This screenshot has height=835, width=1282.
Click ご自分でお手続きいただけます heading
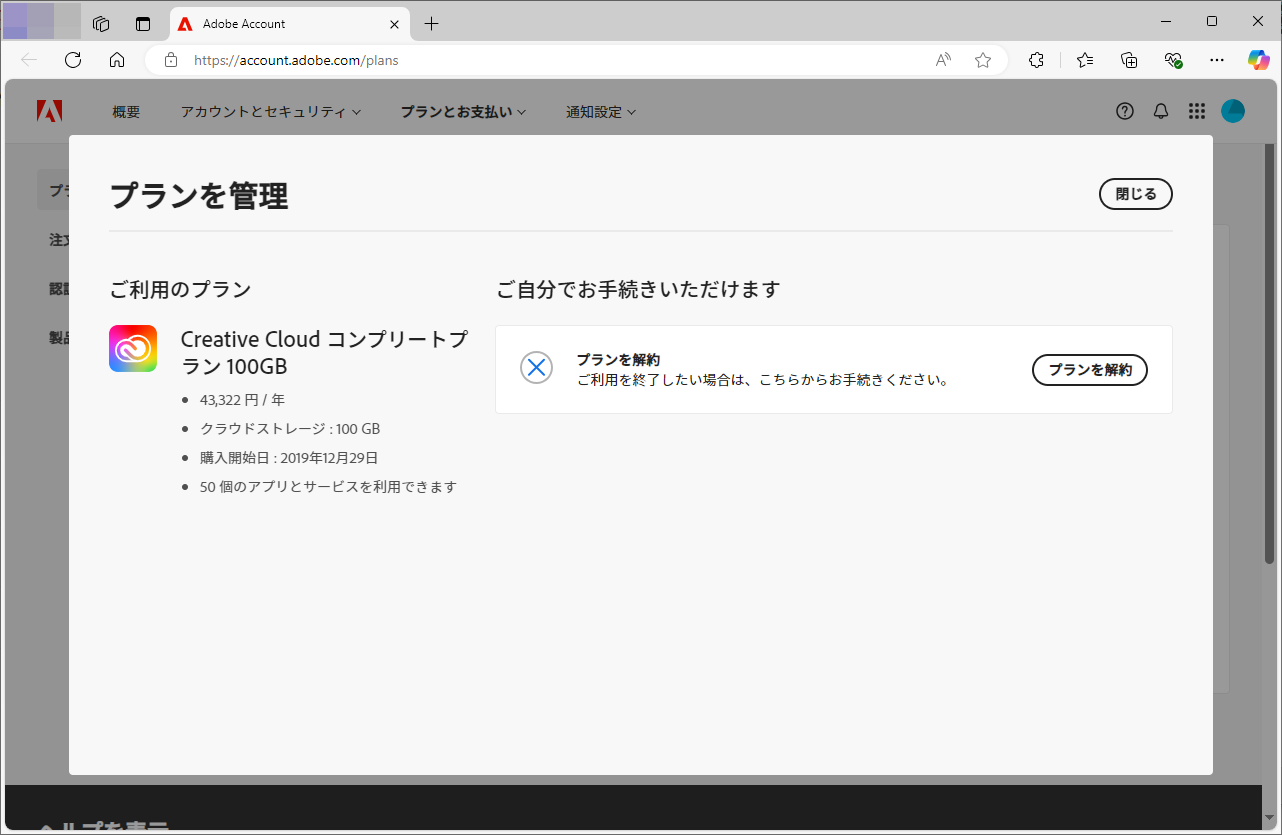pyautogui.click(x=638, y=290)
